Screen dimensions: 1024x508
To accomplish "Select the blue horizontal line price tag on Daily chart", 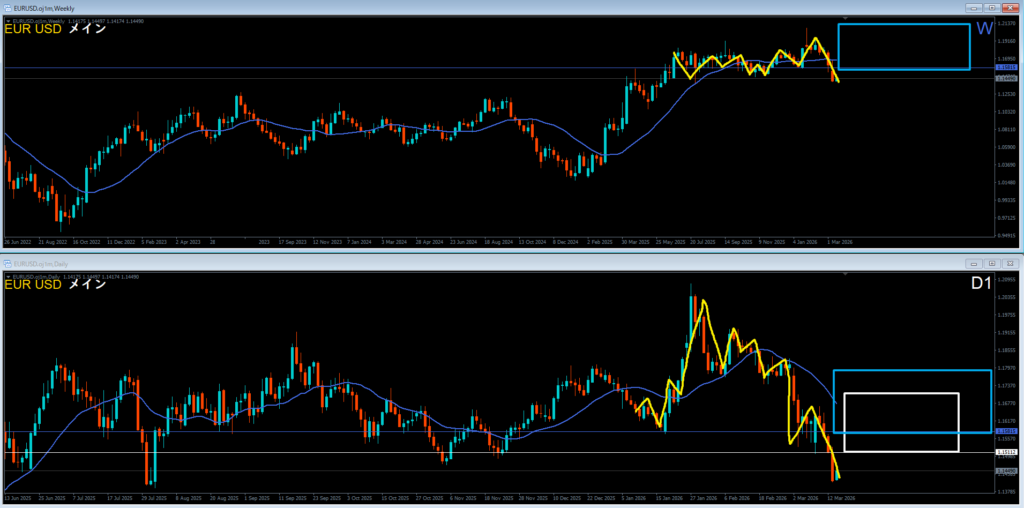I will (x=1005, y=432).
